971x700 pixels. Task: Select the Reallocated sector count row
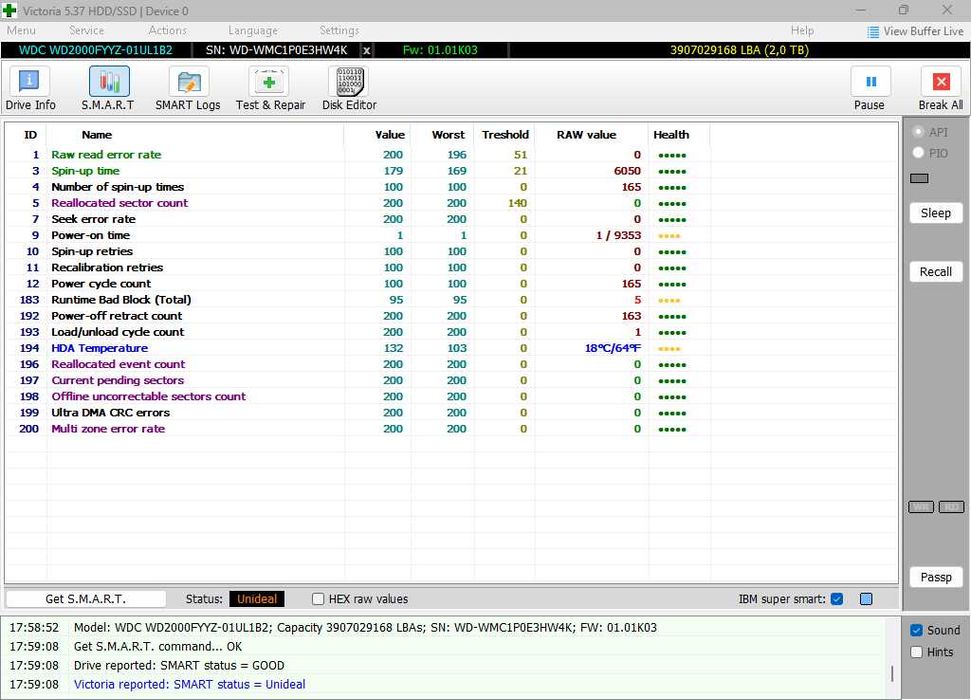(451, 203)
